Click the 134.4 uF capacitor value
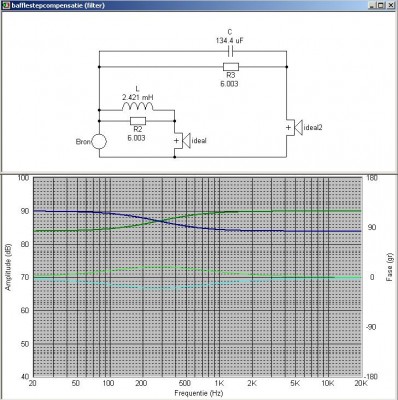 (229, 40)
